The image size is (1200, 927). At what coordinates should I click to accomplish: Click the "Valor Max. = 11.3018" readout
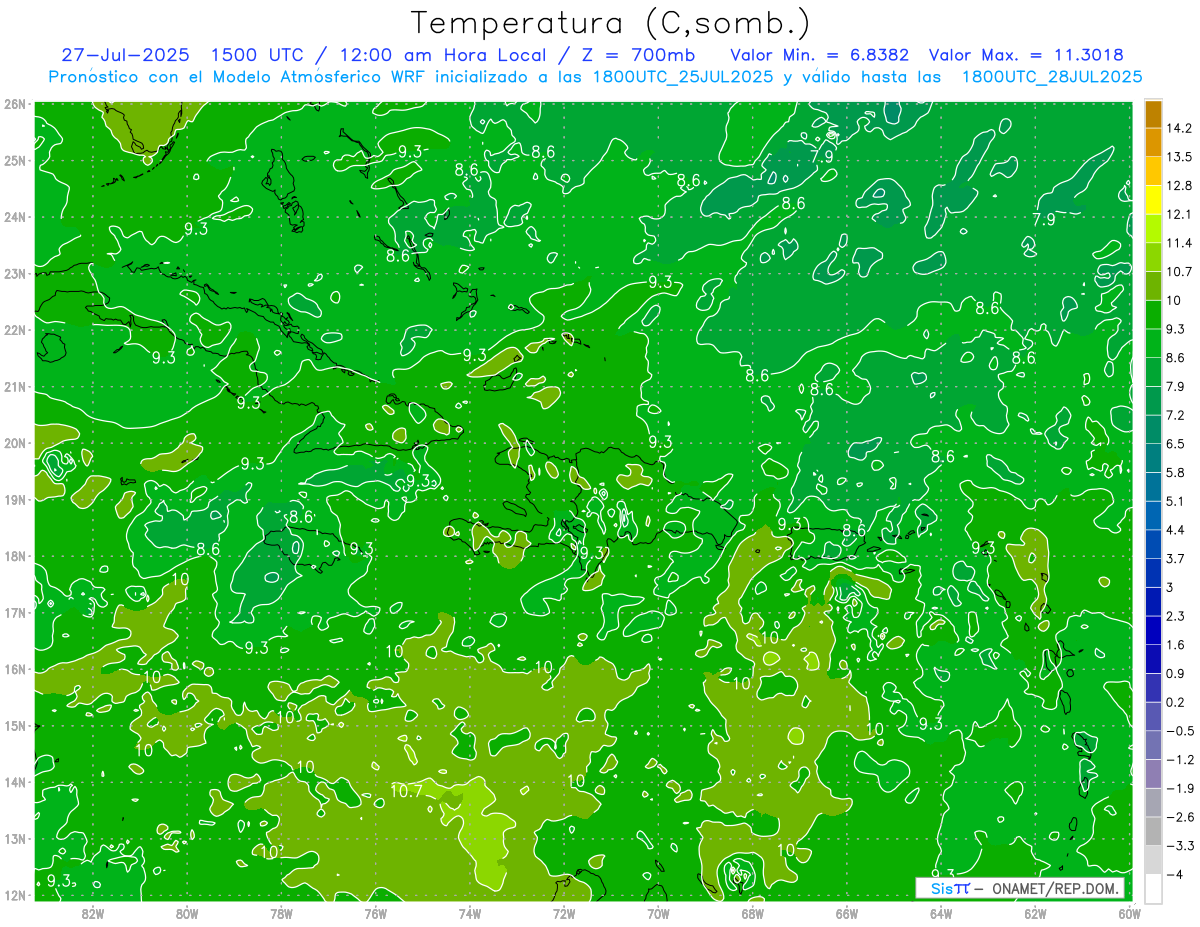[x=1026, y=55]
